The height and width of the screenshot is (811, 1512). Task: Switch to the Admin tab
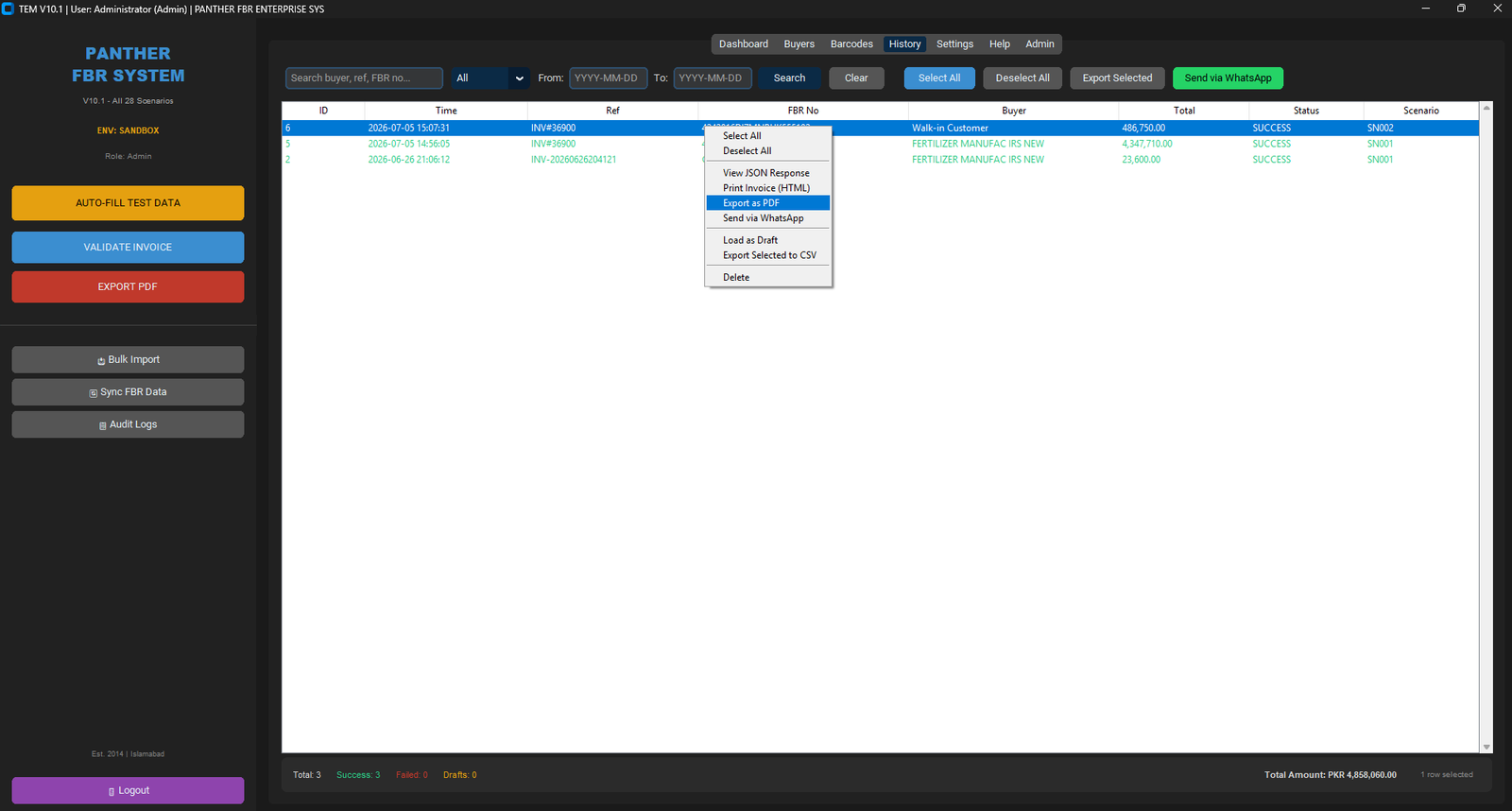tap(1039, 44)
